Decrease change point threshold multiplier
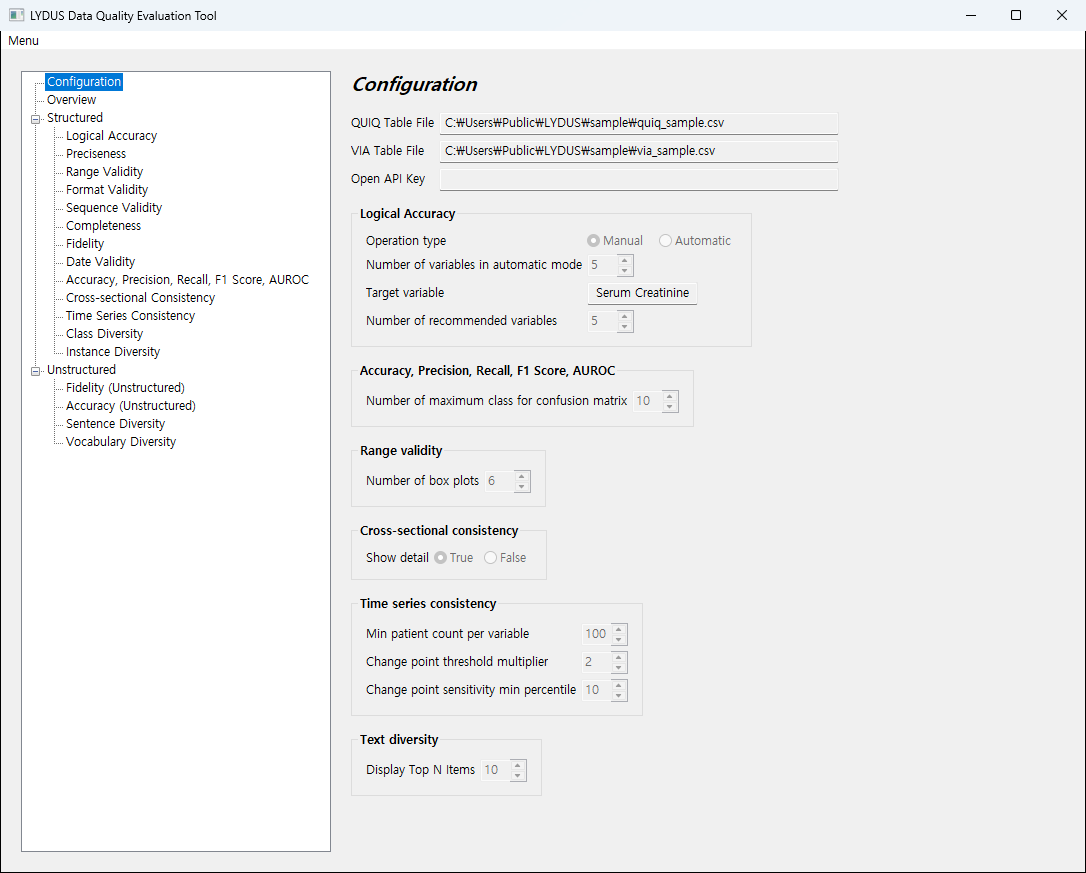The height and width of the screenshot is (873, 1086). pos(619,668)
